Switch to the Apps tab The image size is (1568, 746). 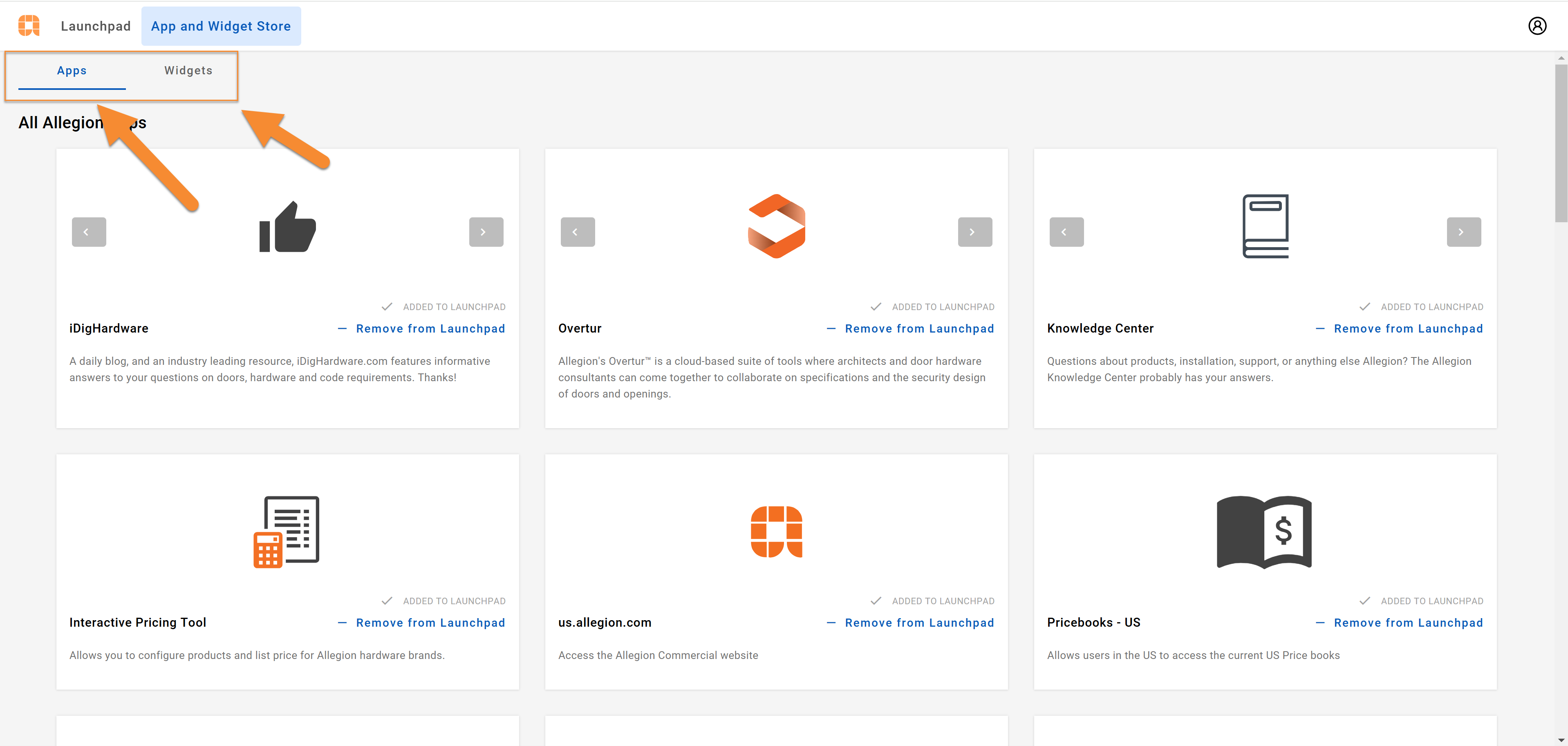[x=72, y=71]
